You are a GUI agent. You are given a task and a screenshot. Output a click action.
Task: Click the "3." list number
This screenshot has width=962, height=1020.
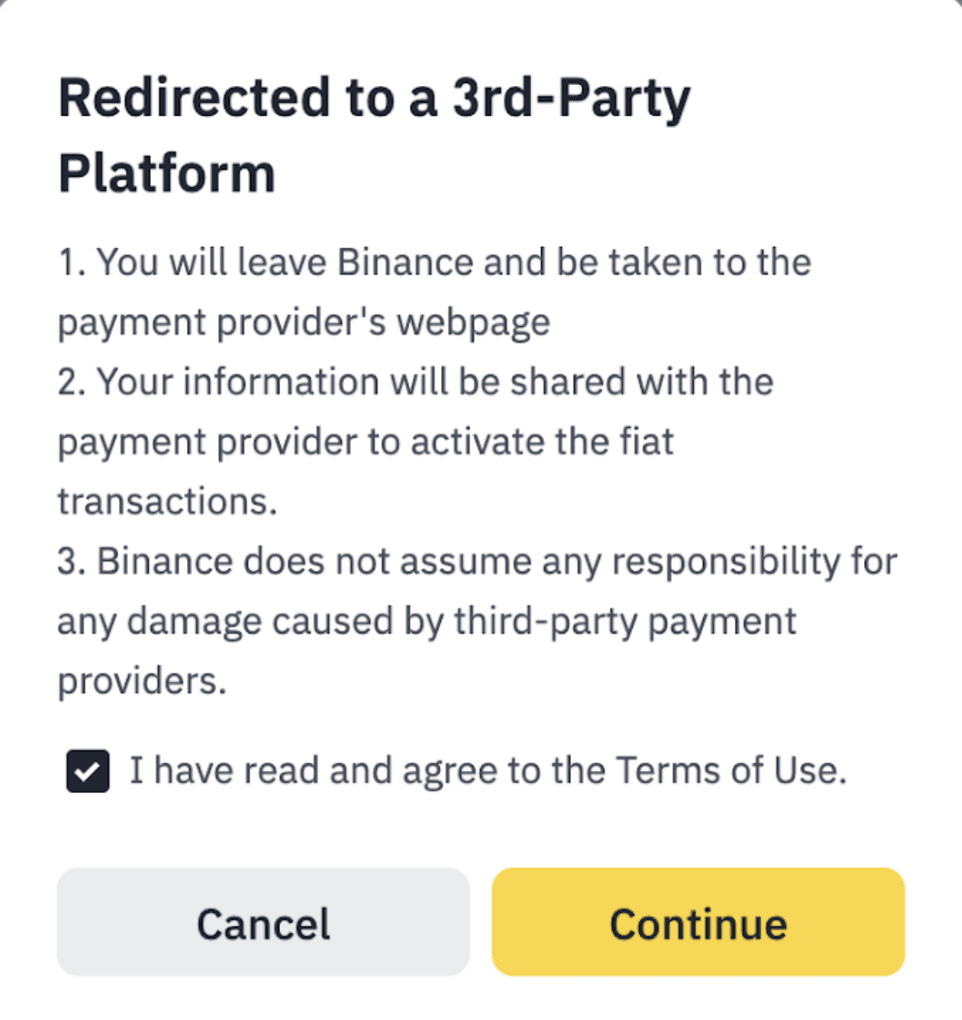coord(72,561)
